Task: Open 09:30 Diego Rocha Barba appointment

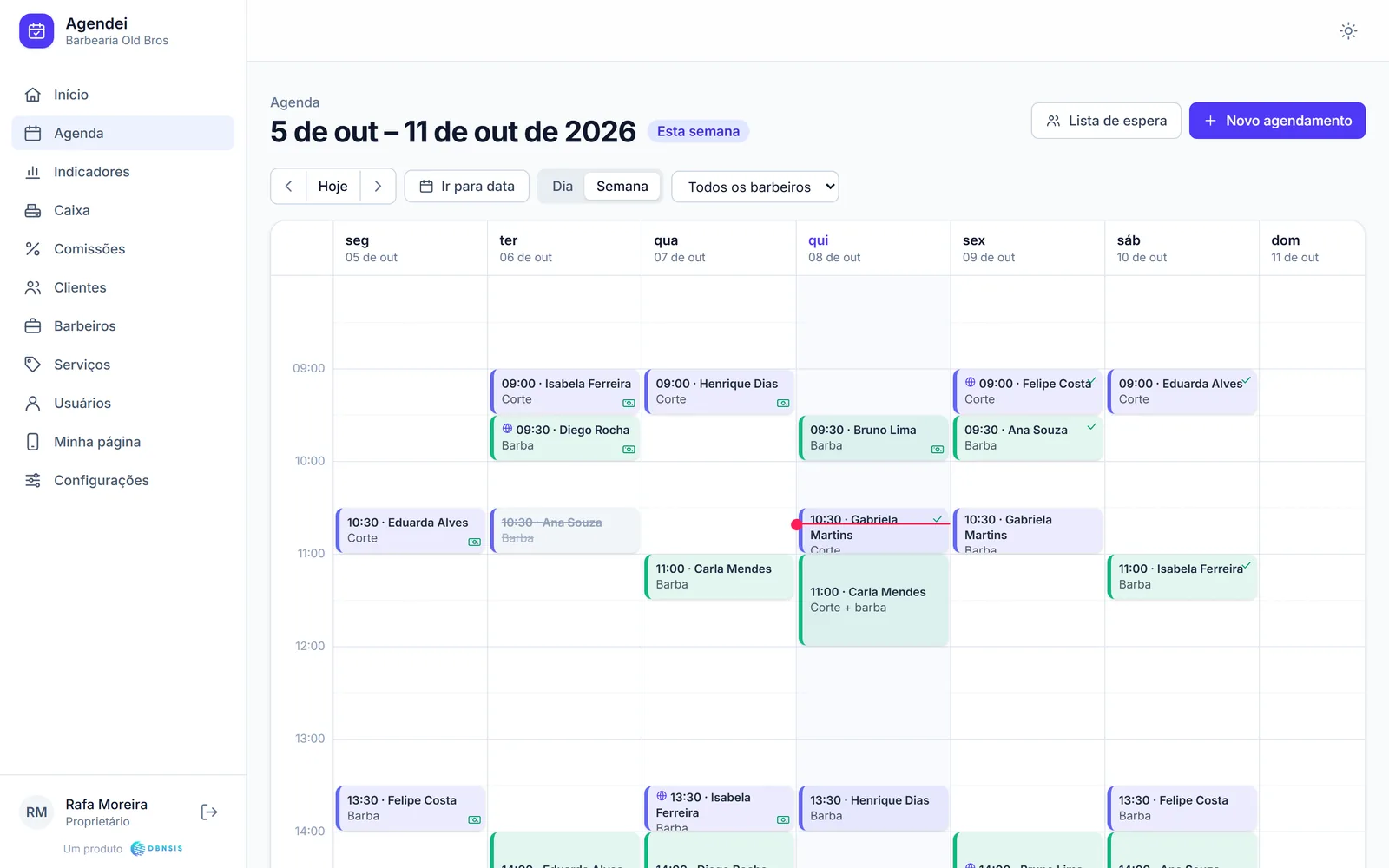Action: 565,437
